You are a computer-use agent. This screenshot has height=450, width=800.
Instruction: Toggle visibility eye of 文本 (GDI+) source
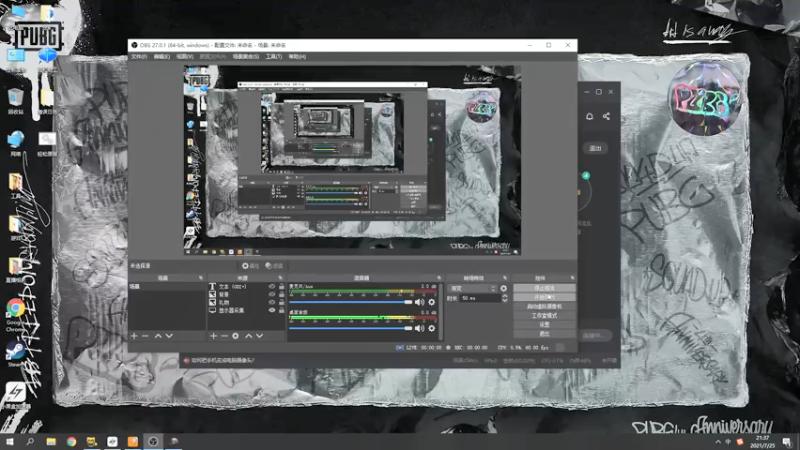(272, 287)
